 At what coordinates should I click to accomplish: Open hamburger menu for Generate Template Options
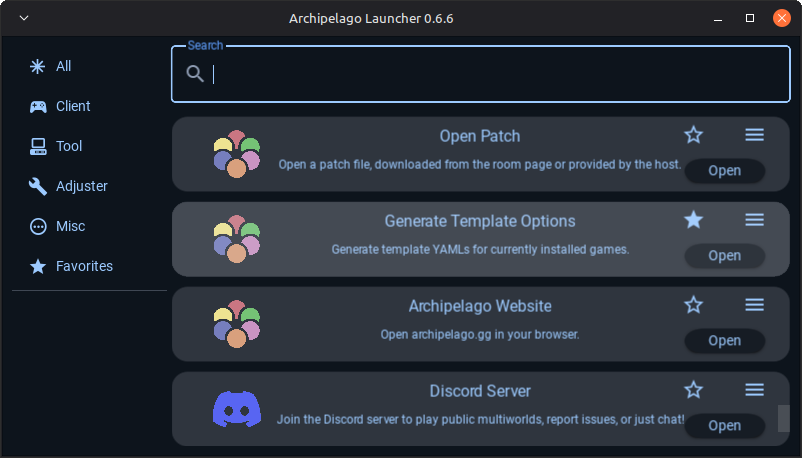pyautogui.click(x=754, y=220)
